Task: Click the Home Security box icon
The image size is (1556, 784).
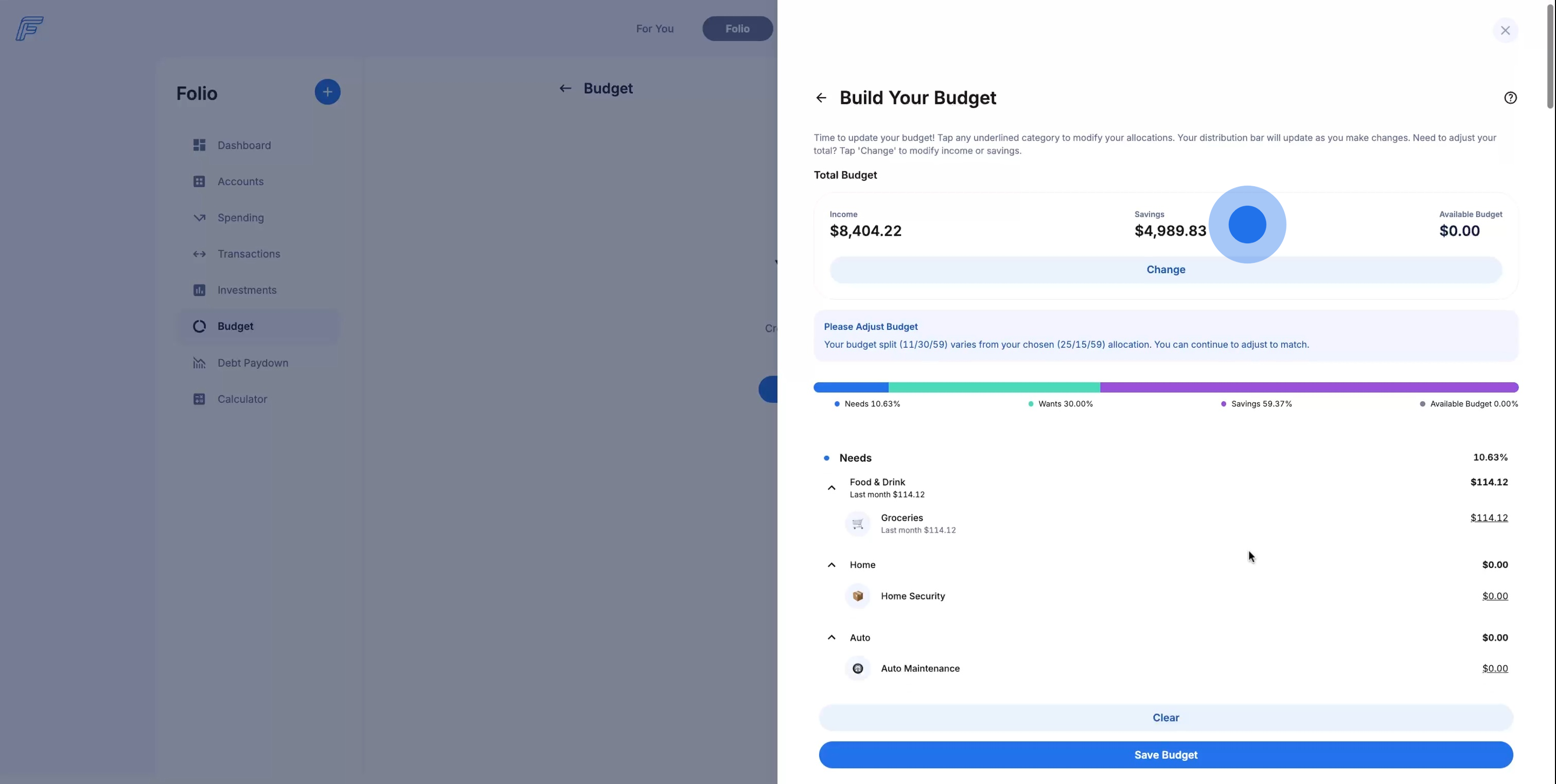Action: [x=857, y=596]
